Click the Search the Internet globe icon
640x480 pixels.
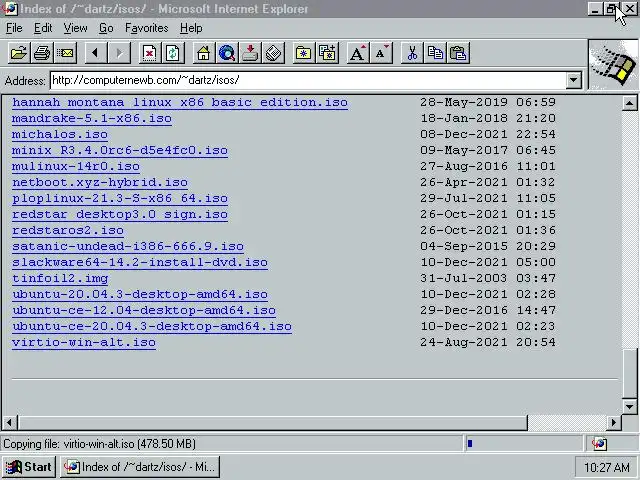[x=227, y=53]
